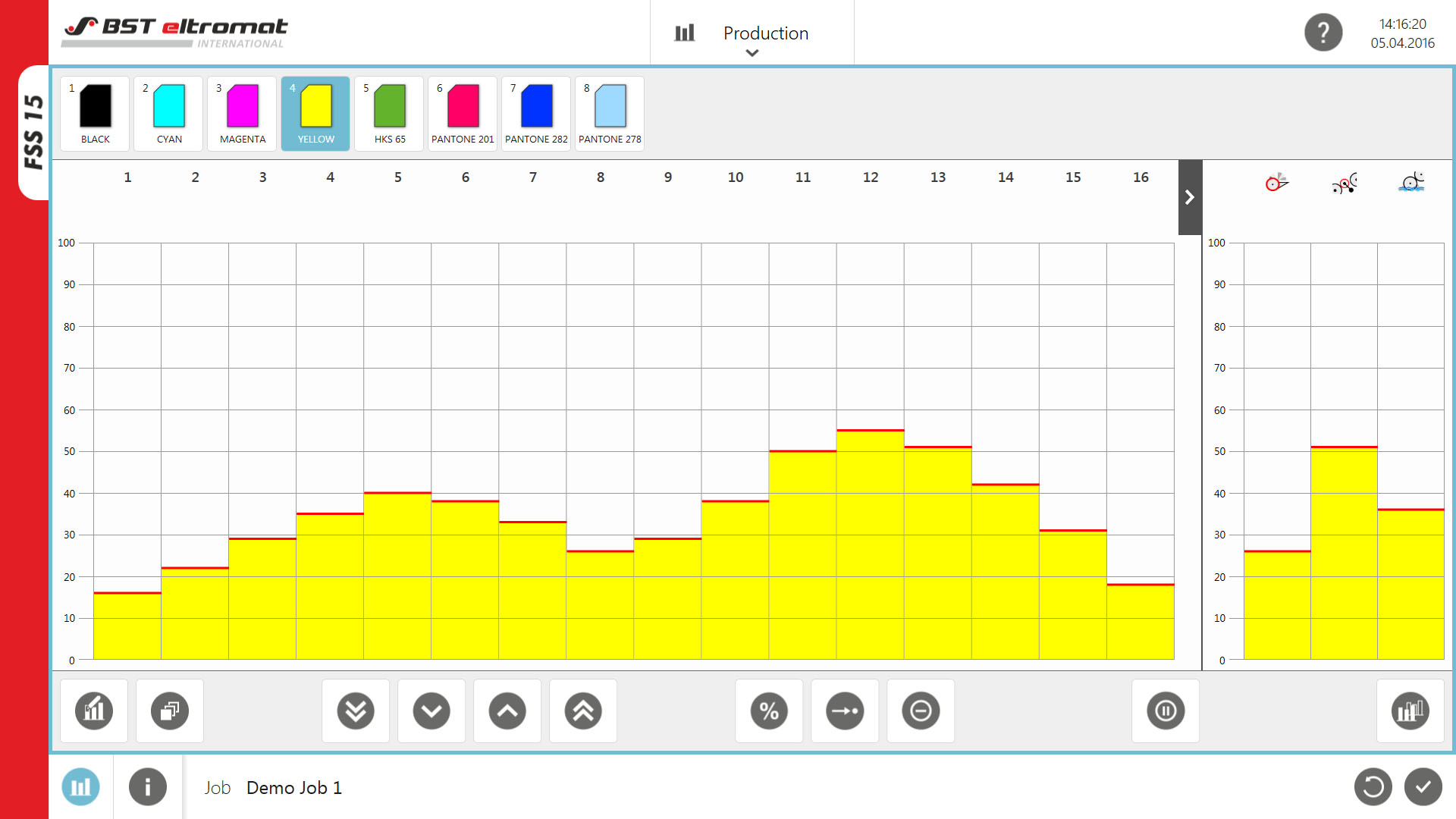The image size is (1456, 819).
Task: Select the PANTONE 201 unit
Action: pyautogui.click(x=463, y=114)
